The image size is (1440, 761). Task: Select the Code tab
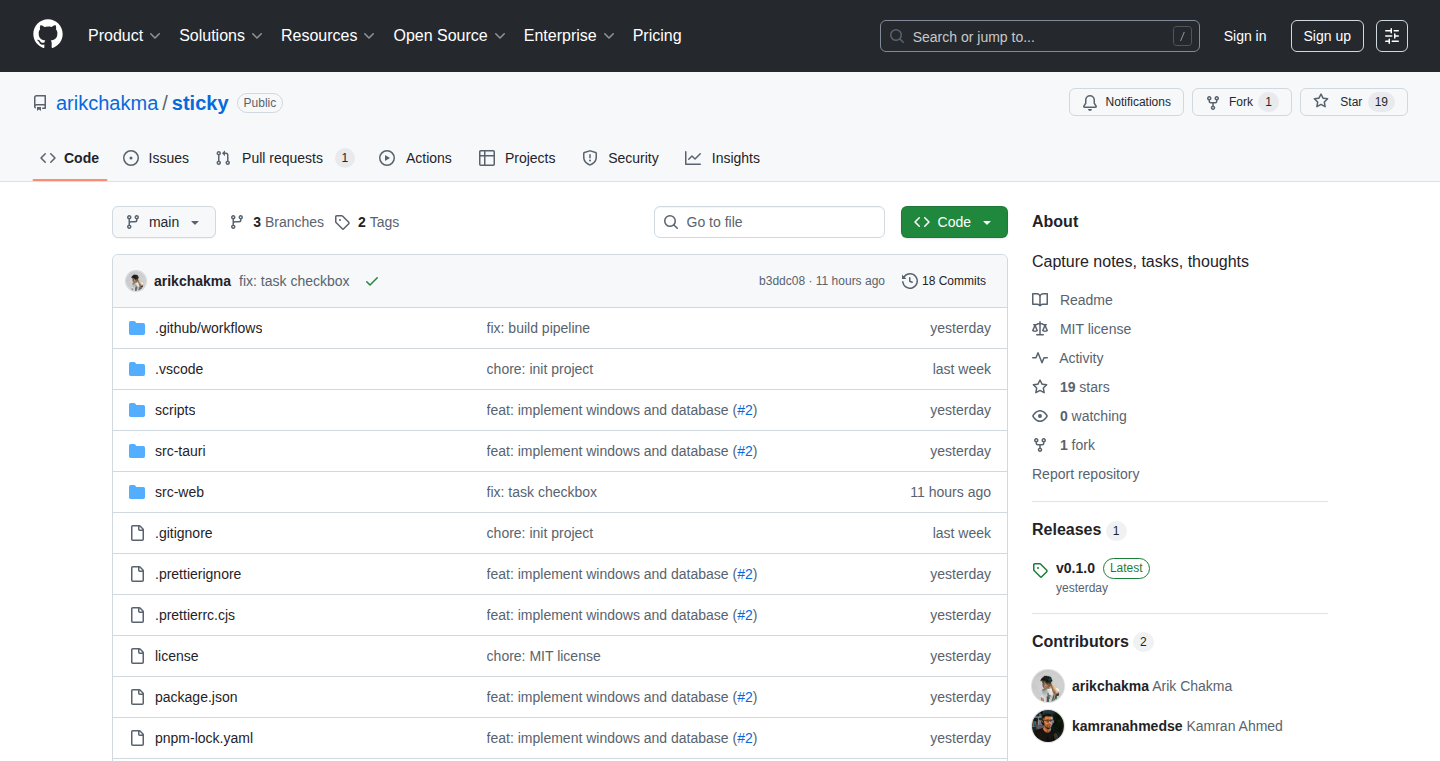pos(70,158)
